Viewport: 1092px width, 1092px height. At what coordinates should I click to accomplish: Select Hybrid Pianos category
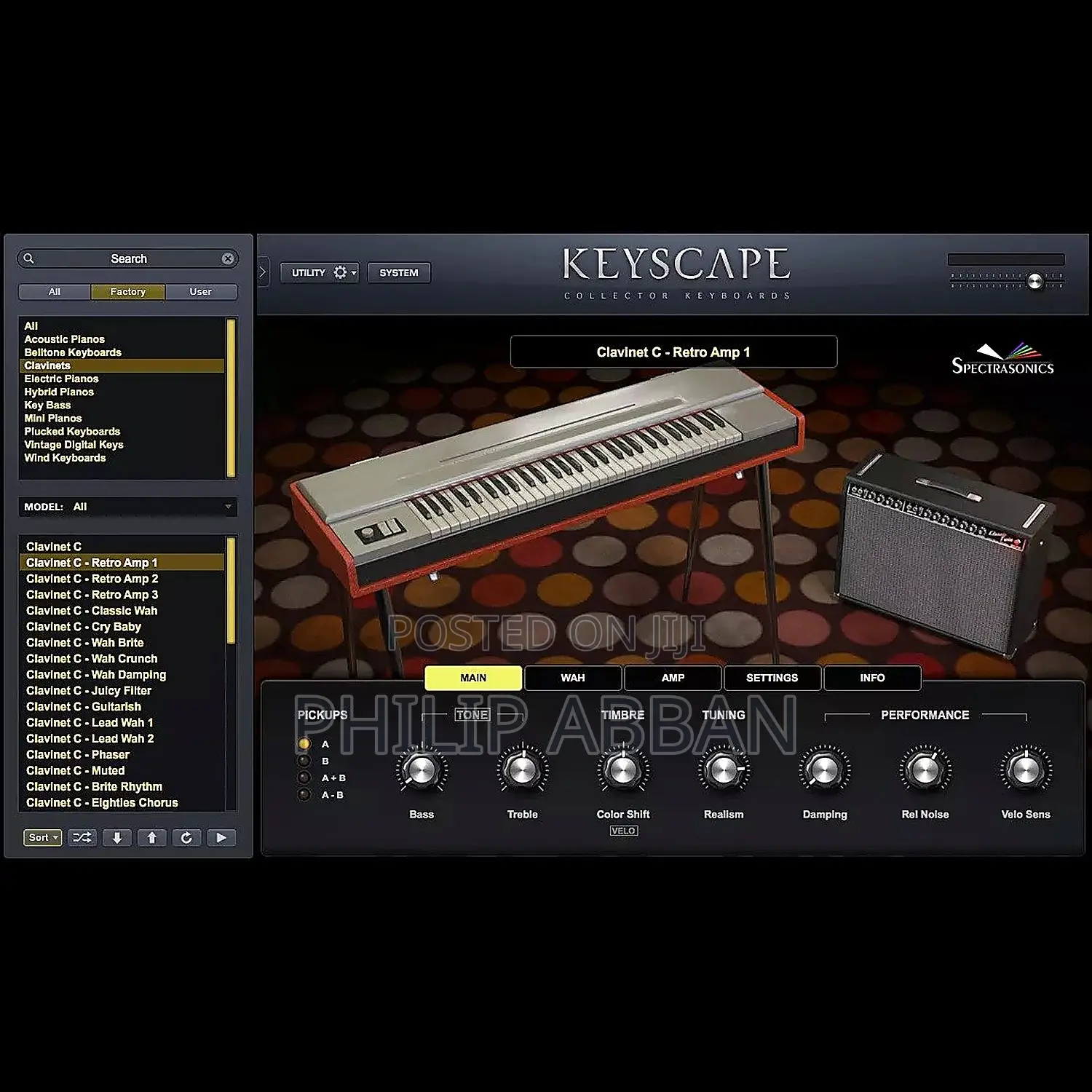click(122, 392)
